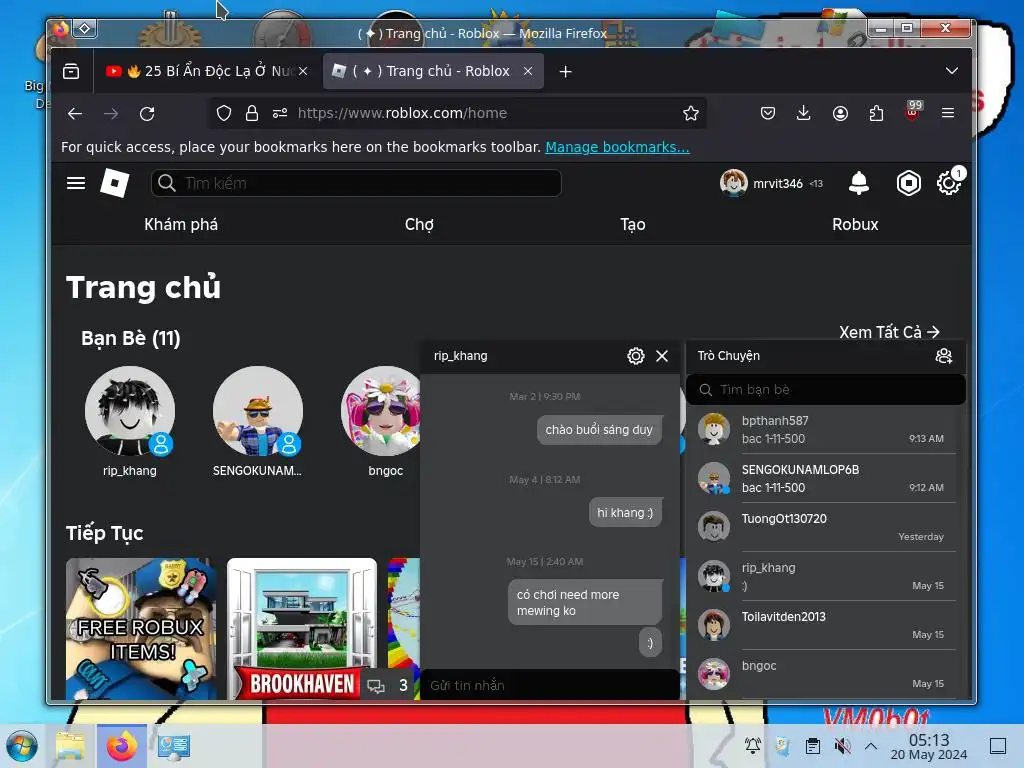1024x768 pixels.
Task: Create a group chat from Trò Chuyện
Action: click(x=944, y=356)
